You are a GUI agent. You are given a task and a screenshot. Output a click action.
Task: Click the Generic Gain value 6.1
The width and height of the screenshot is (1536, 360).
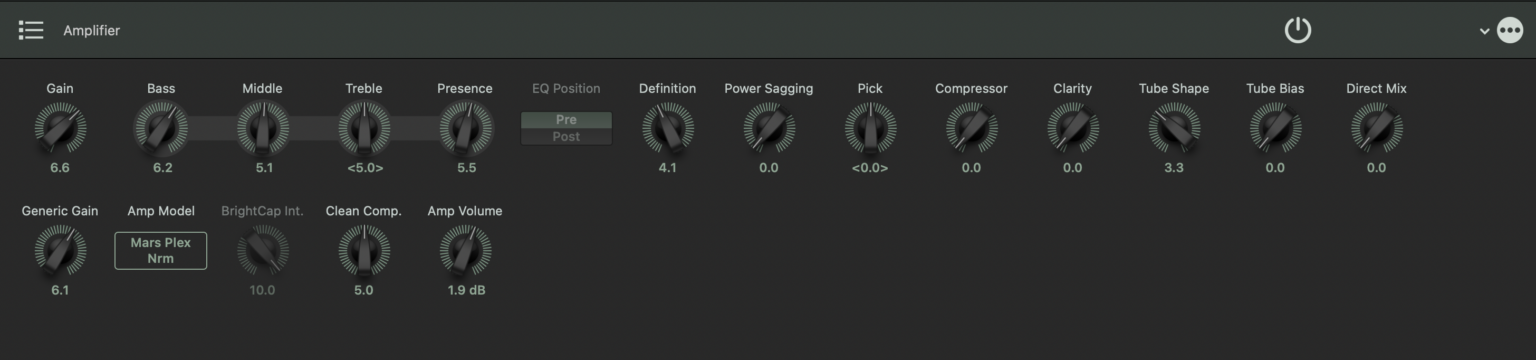[x=60, y=290]
